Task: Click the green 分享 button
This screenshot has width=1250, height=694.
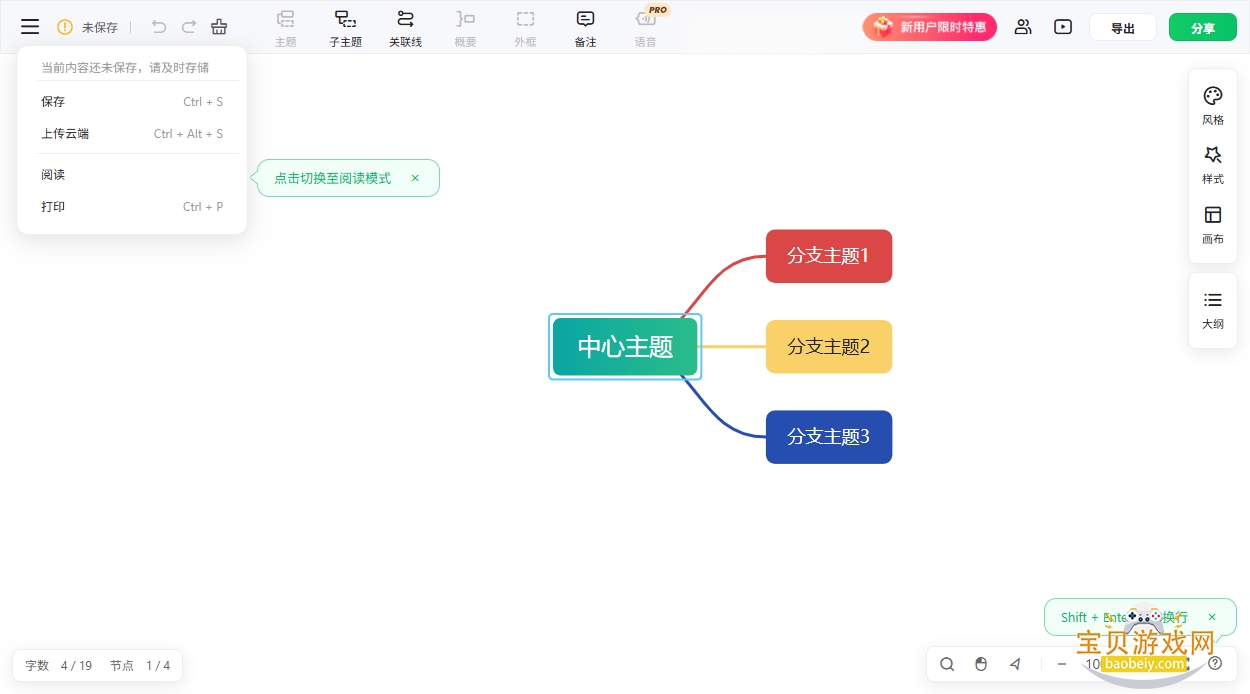Action: point(1203,28)
